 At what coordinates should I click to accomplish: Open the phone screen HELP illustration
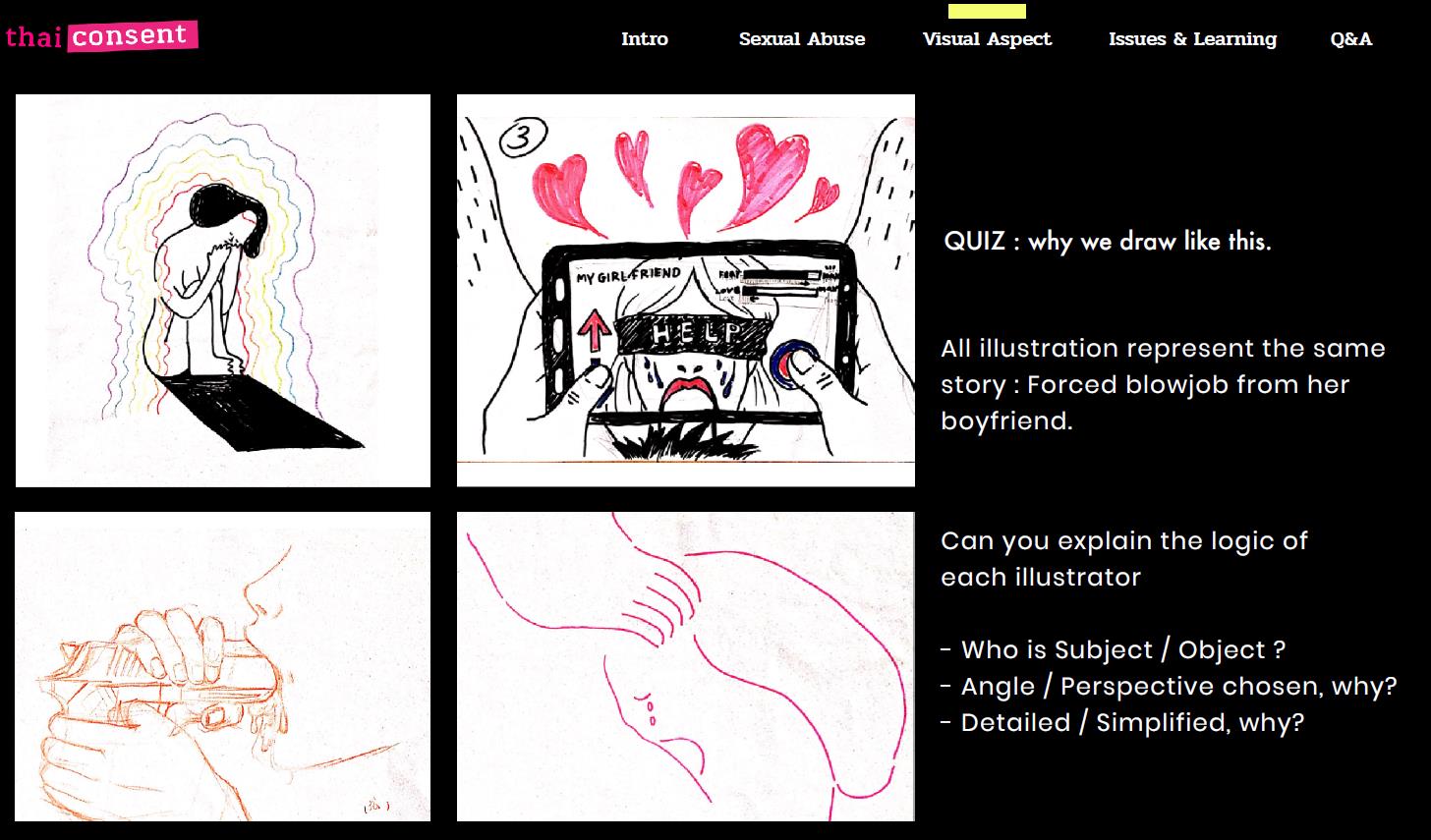(686, 290)
